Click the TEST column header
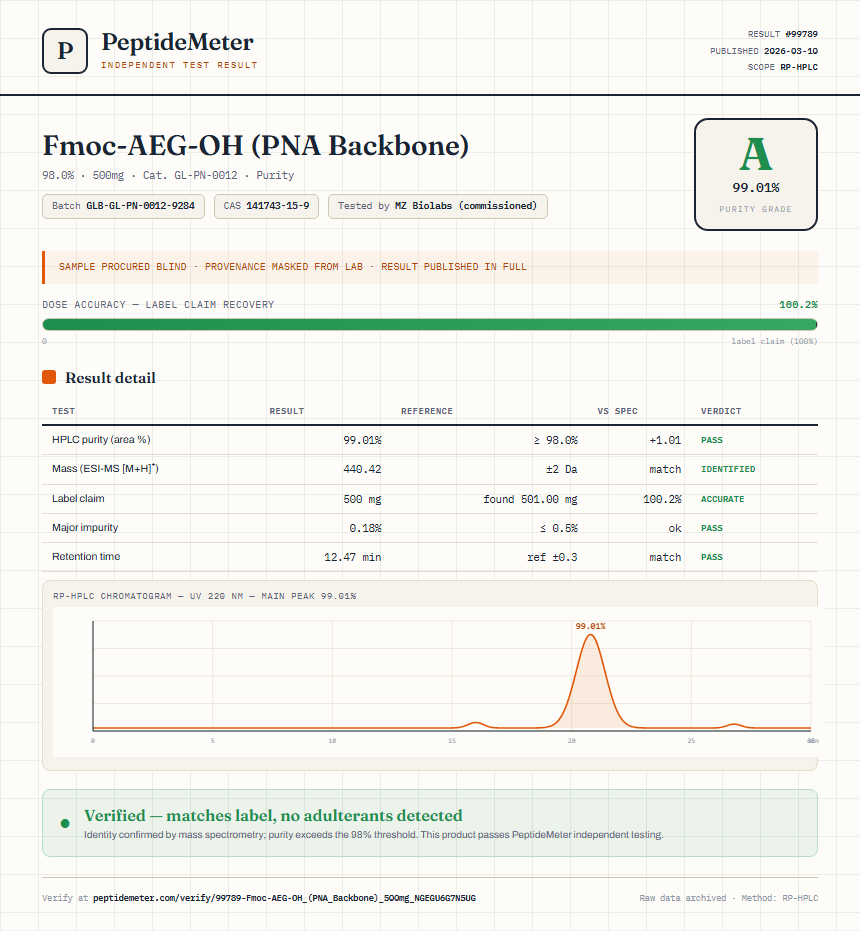This screenshot has width=860, height=931. pyautogui.click(x=64, y=411)
